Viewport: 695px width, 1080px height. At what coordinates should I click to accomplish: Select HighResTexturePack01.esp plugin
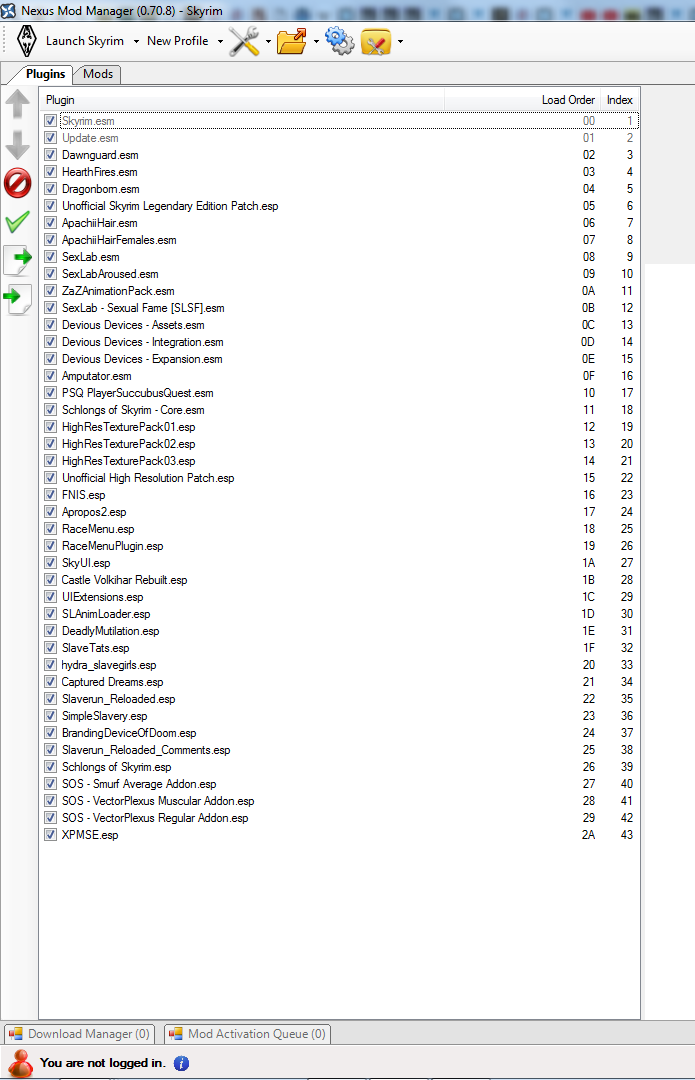tap(129, 427)
